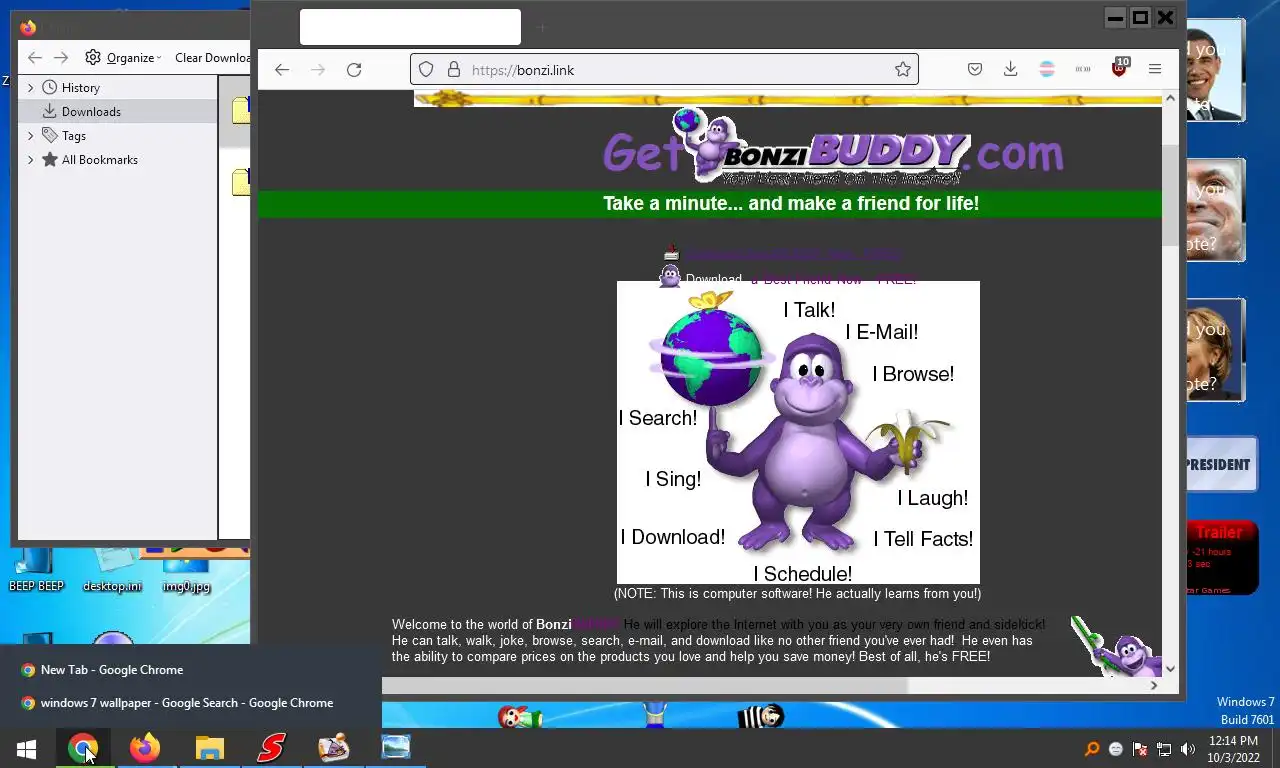Click the page's vertical scrollbar thumb

pyautogui.click(x=1170, y=195)
